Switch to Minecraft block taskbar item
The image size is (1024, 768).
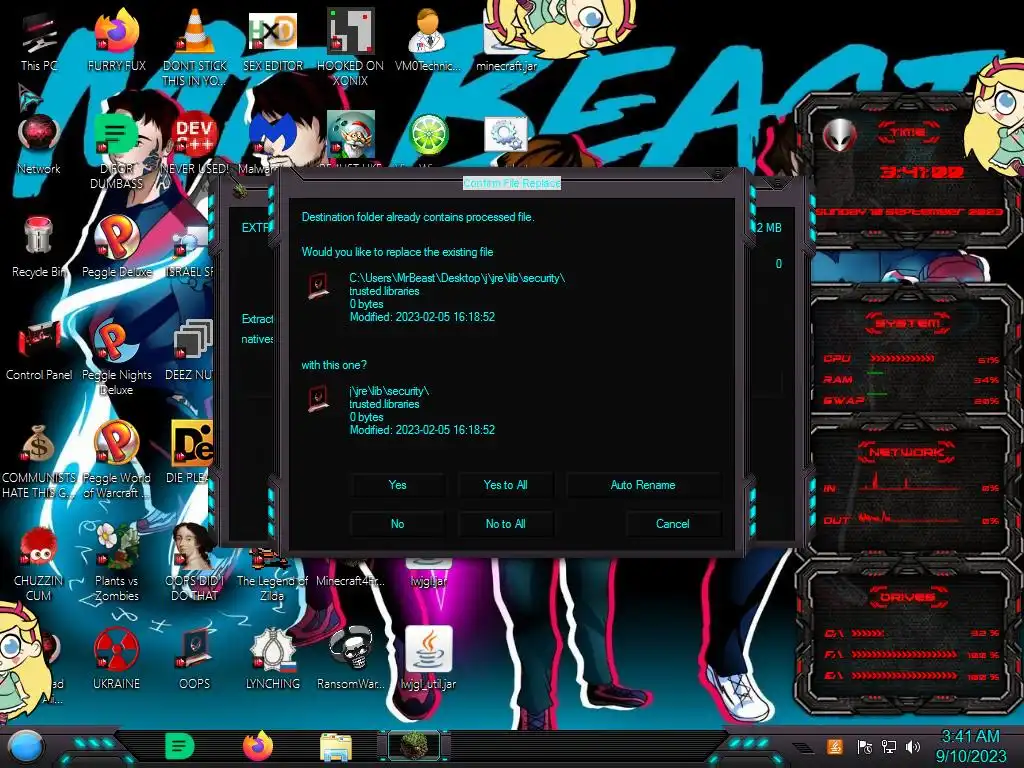pos(414,746)
